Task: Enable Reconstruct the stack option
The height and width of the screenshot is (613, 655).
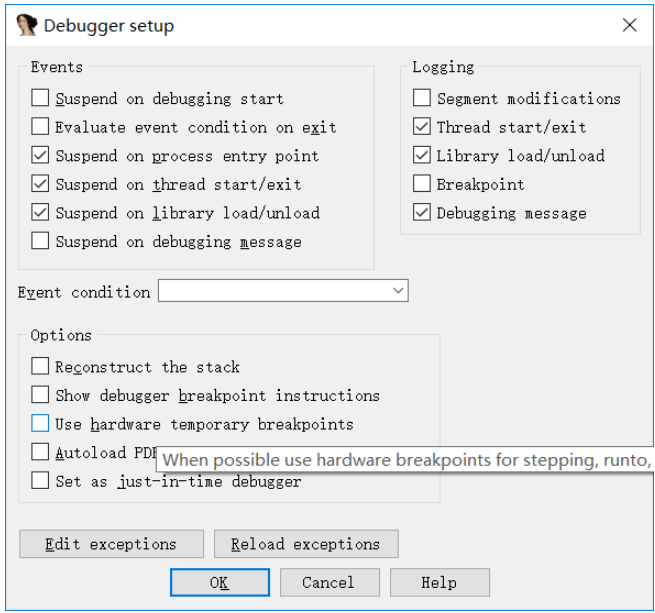Action: (x=40, y=367)
